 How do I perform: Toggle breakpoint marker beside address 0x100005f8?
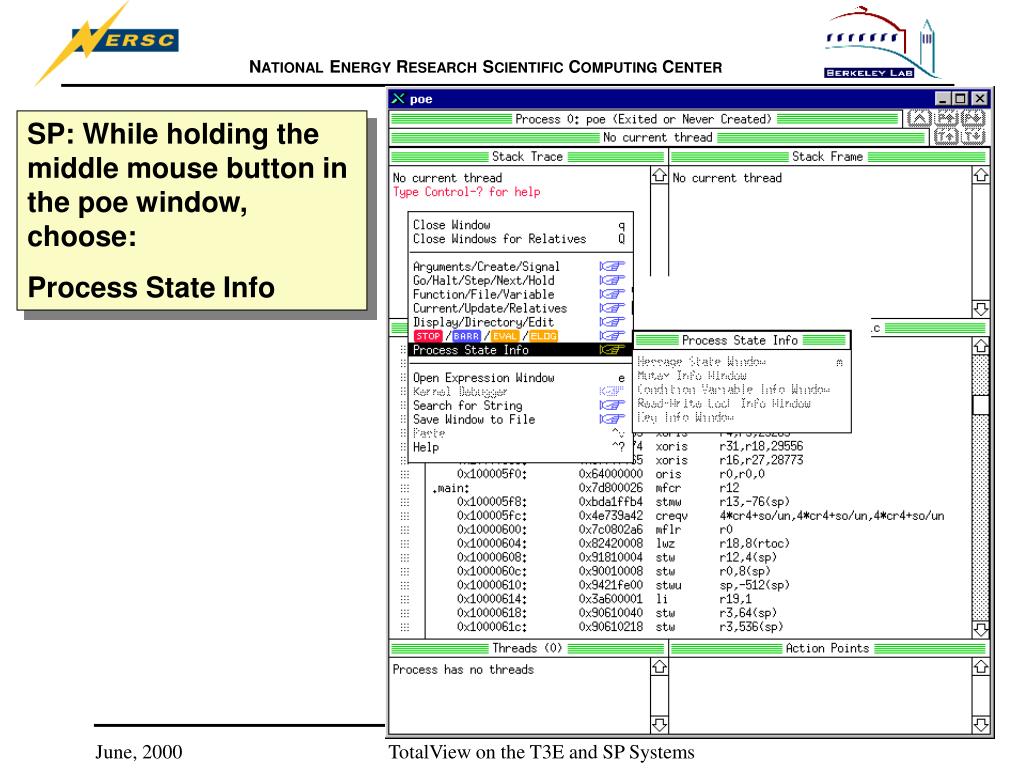pos(404,502)
